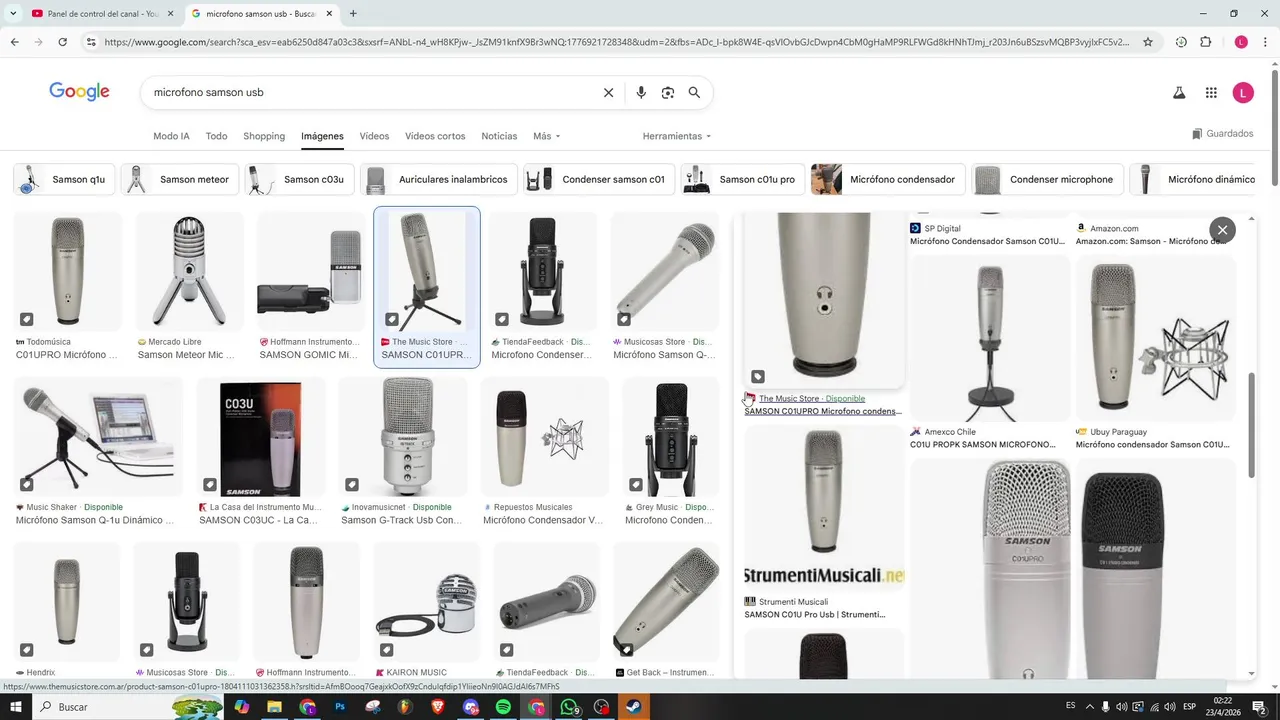Filter by Samson c03u chip
This screenshot has height=720, width=1280.
coord(300,180)
